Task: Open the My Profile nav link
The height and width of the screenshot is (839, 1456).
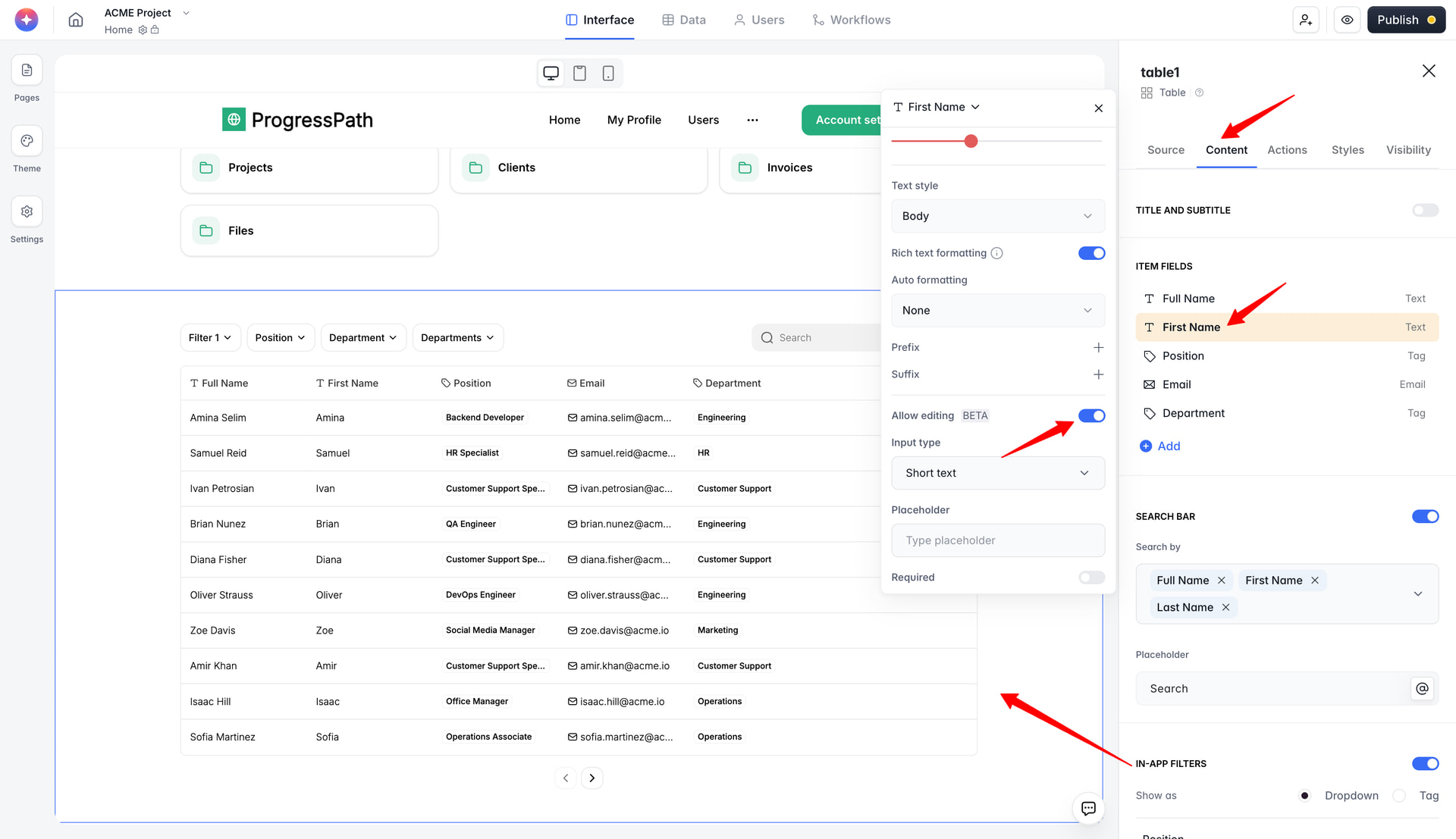Action: coord(634,120)
